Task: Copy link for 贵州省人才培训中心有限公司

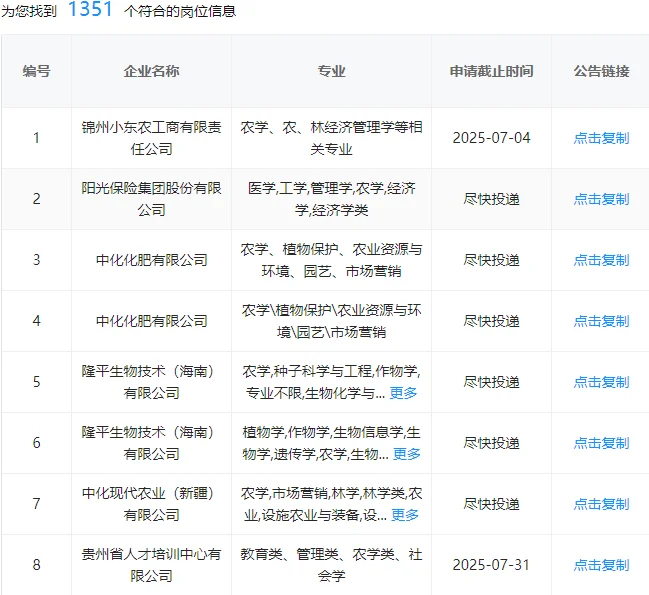Action: point(601,565)
